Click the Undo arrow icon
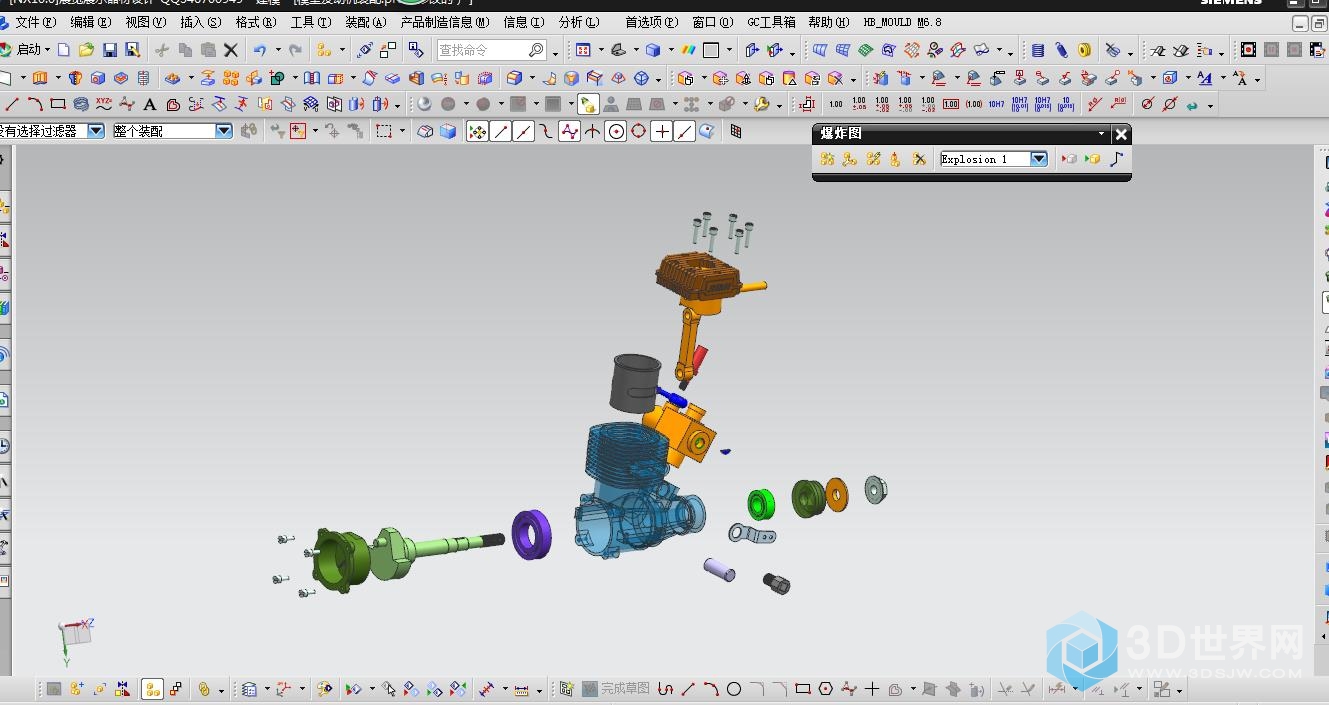The width and height of the screenshot is (1329, 705). [x=260, y=50]
